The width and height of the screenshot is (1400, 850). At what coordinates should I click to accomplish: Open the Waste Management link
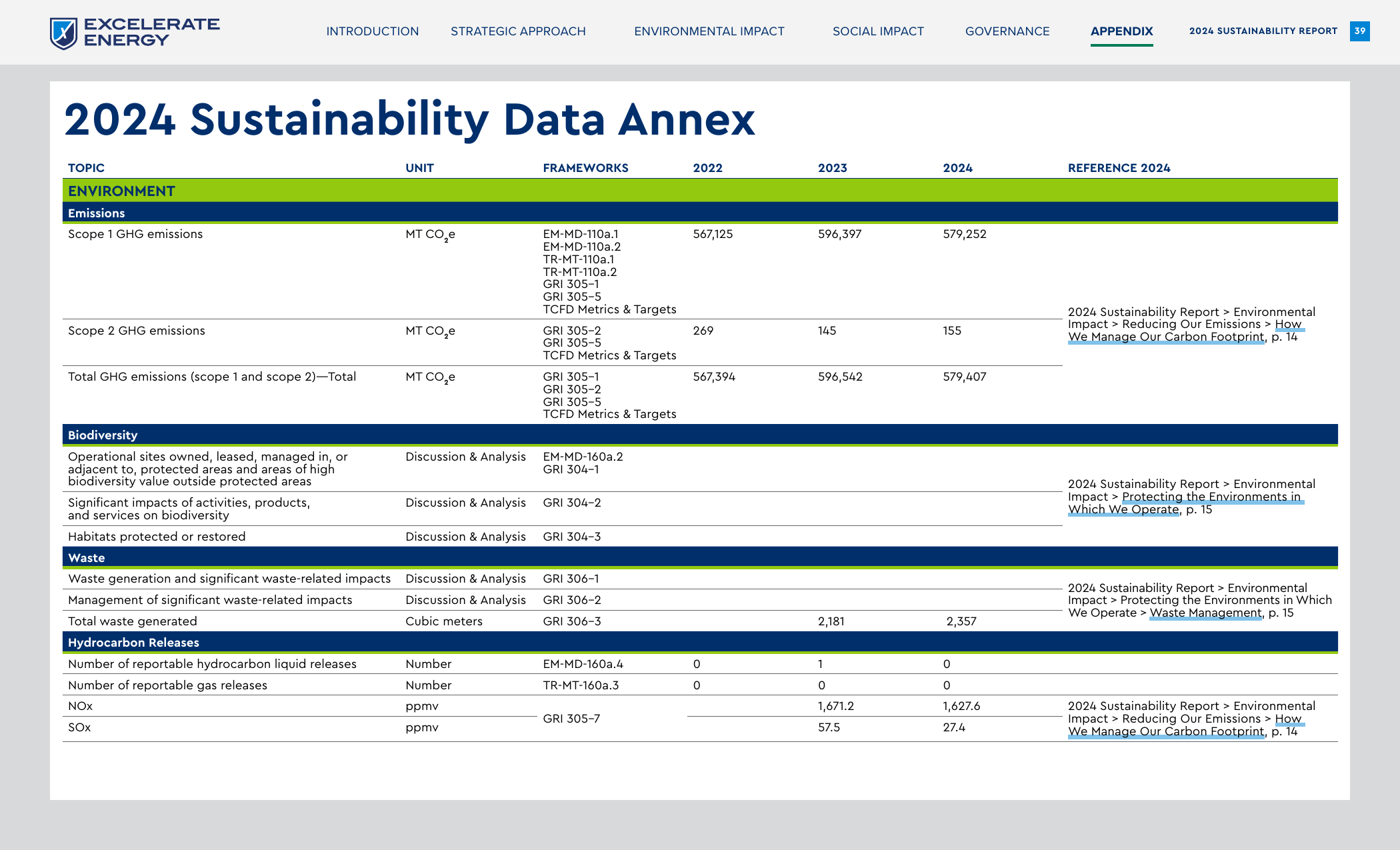(1205, 613)
